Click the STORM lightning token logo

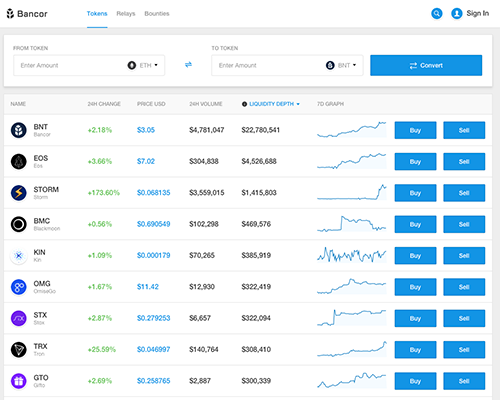coord(19,193)
